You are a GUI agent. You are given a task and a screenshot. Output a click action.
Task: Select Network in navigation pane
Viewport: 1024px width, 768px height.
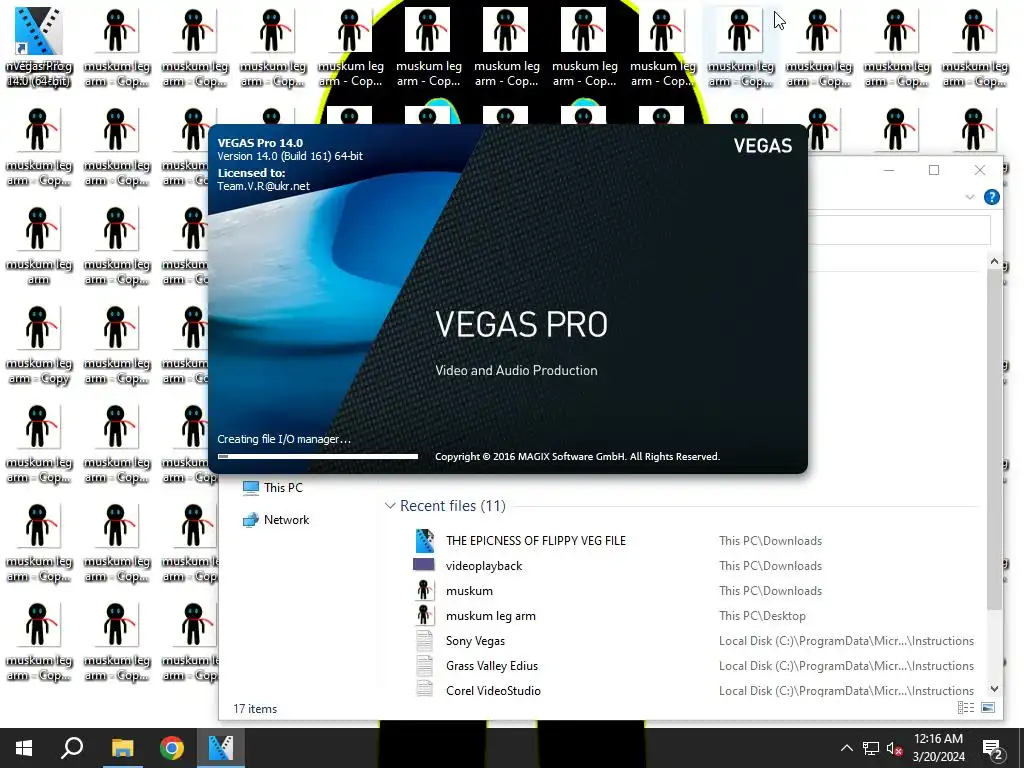276,520
